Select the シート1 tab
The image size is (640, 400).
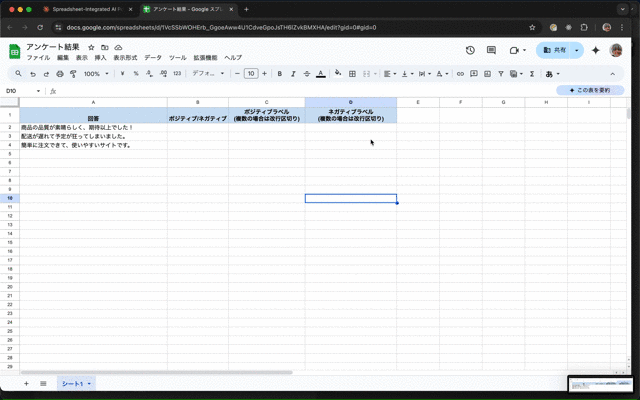76,384
